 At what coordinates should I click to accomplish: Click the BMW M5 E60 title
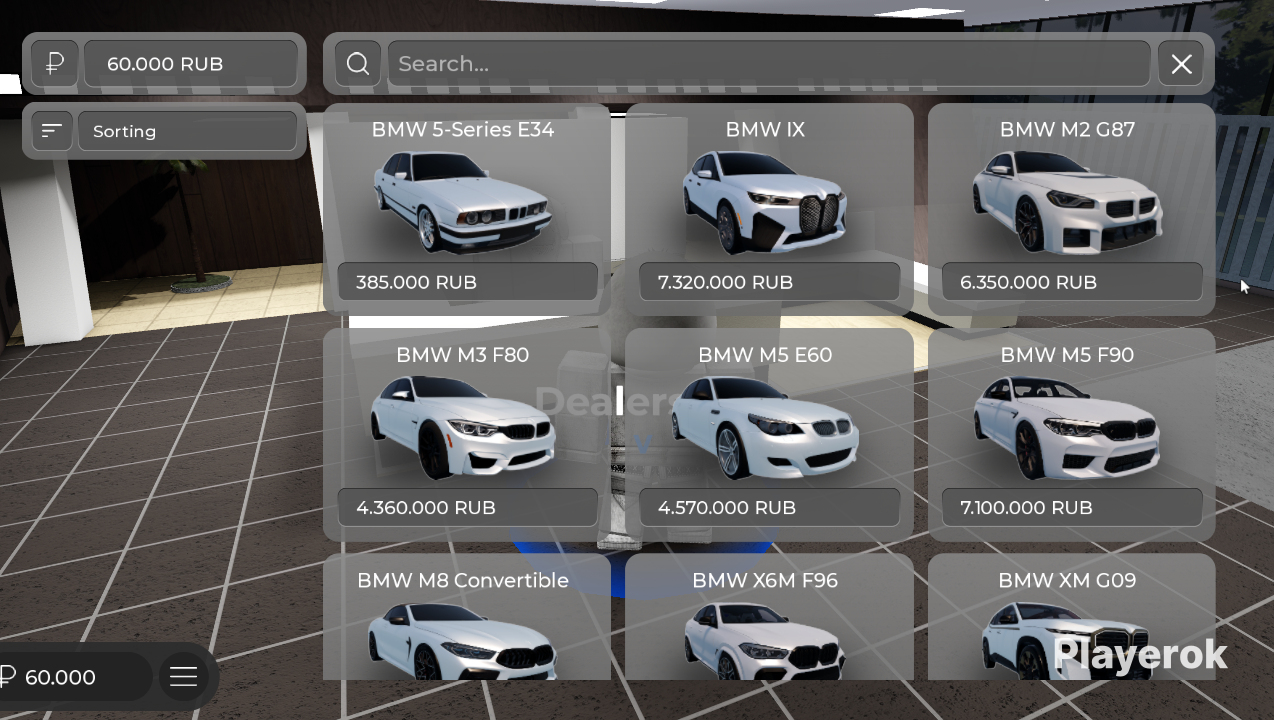pyautogui.click(x=765, y=354)
